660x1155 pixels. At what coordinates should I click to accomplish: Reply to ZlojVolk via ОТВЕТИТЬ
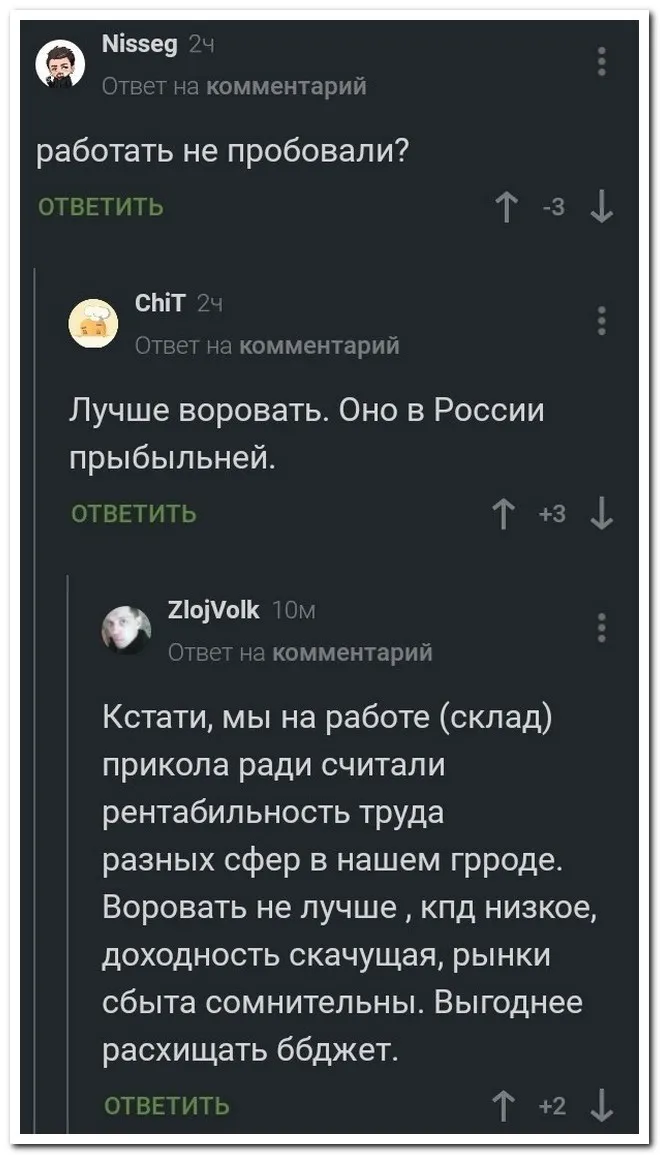tap(167, 1106)
